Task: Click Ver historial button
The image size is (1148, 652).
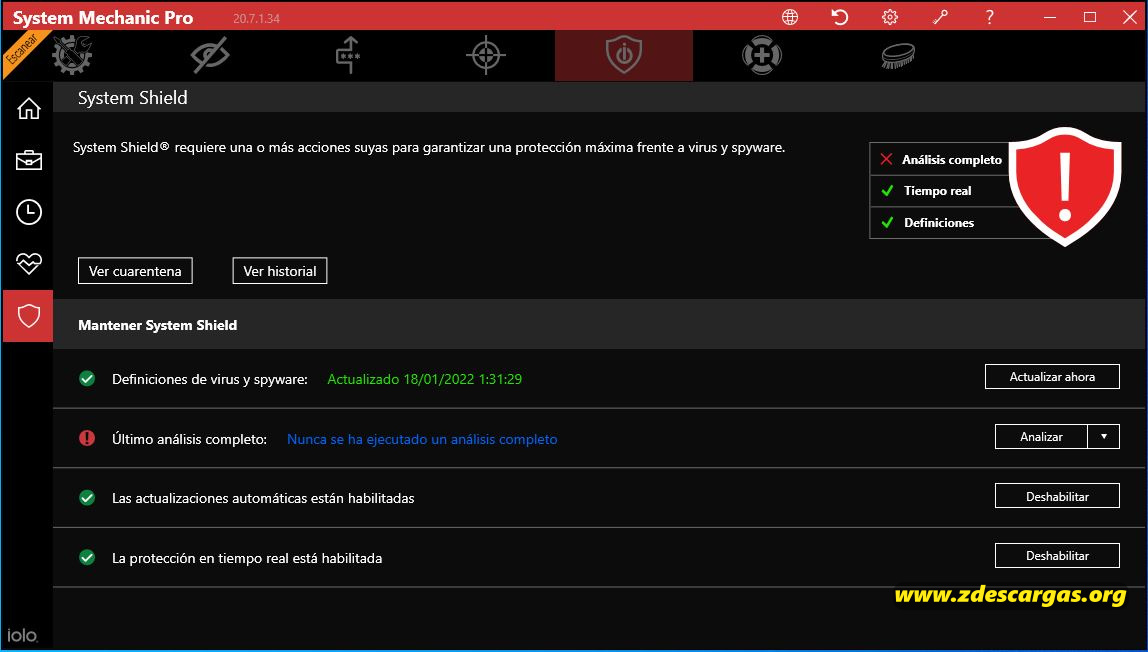Action: click(280, 271)
